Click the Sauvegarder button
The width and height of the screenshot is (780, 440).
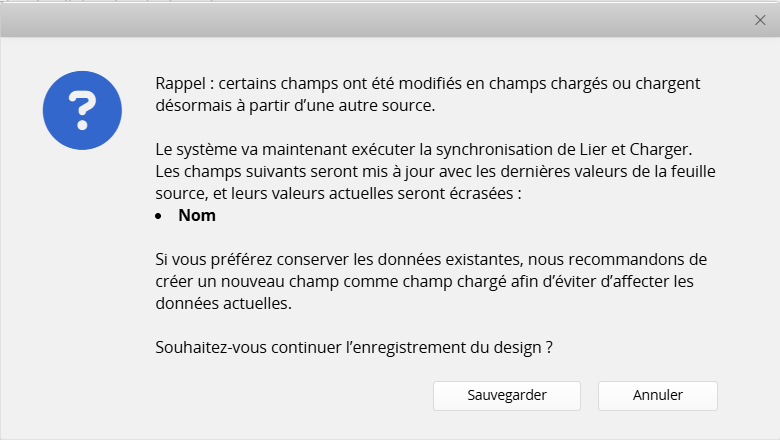507,395
